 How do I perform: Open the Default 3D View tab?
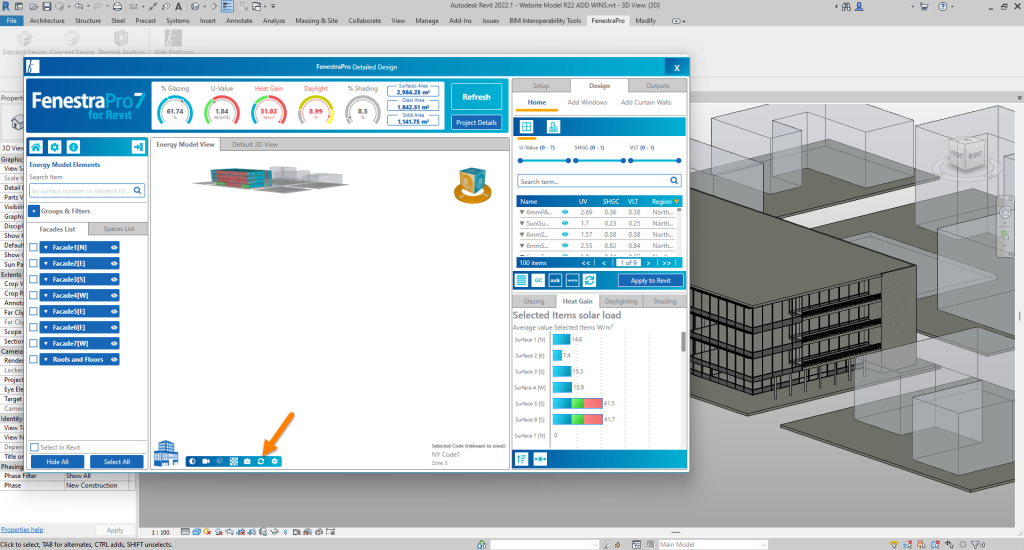255,144
